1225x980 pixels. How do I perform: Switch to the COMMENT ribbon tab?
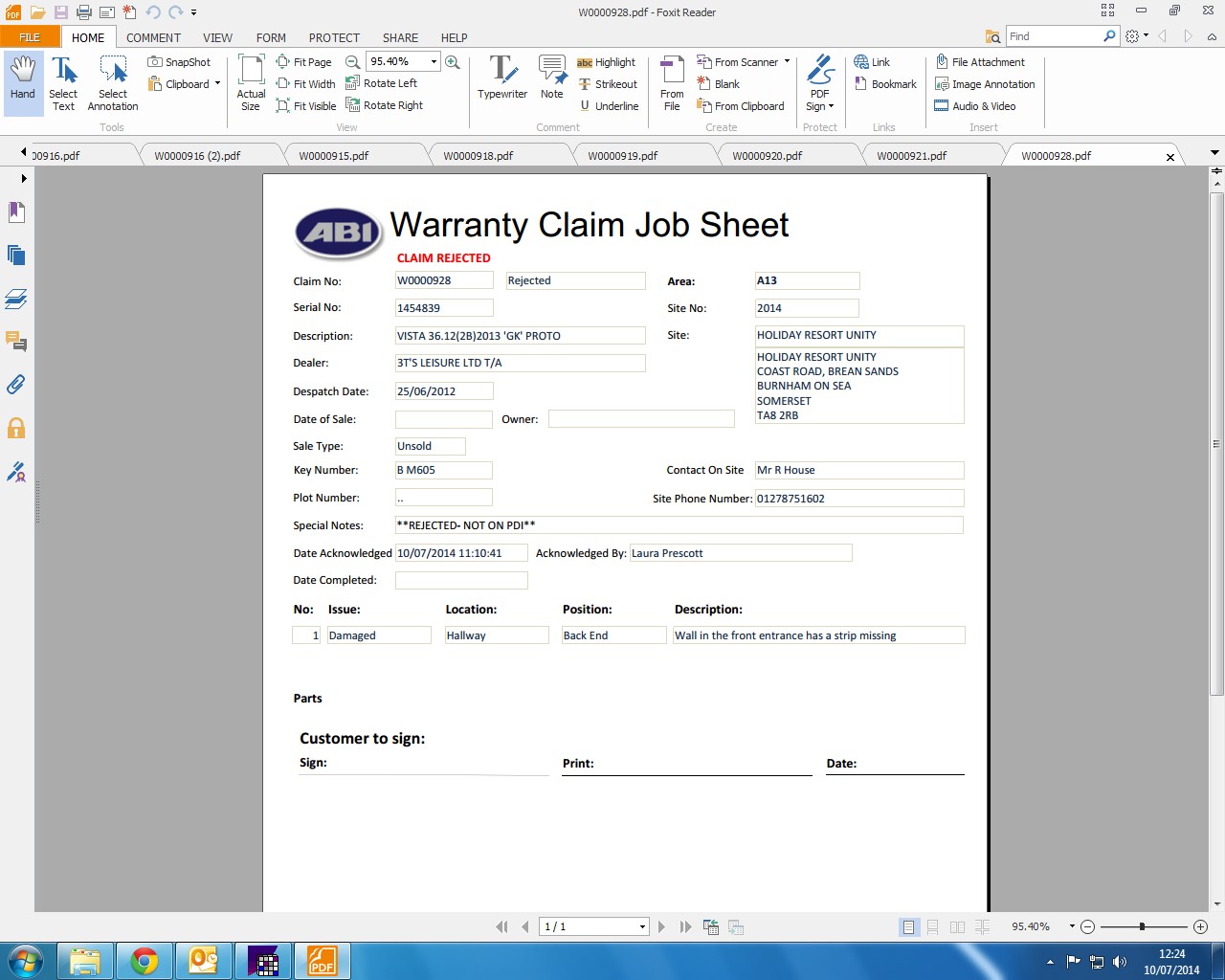pos(153,37)
